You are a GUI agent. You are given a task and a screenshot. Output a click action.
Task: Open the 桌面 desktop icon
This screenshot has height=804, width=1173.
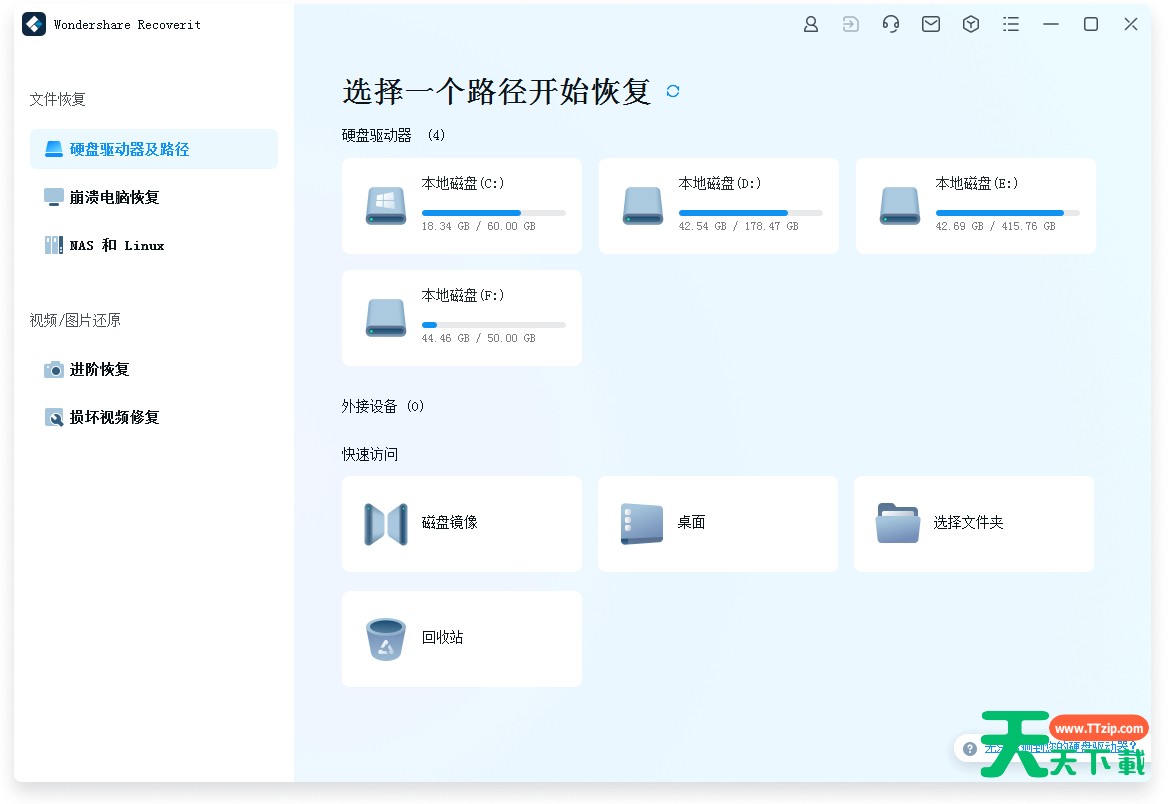point(642,524)
